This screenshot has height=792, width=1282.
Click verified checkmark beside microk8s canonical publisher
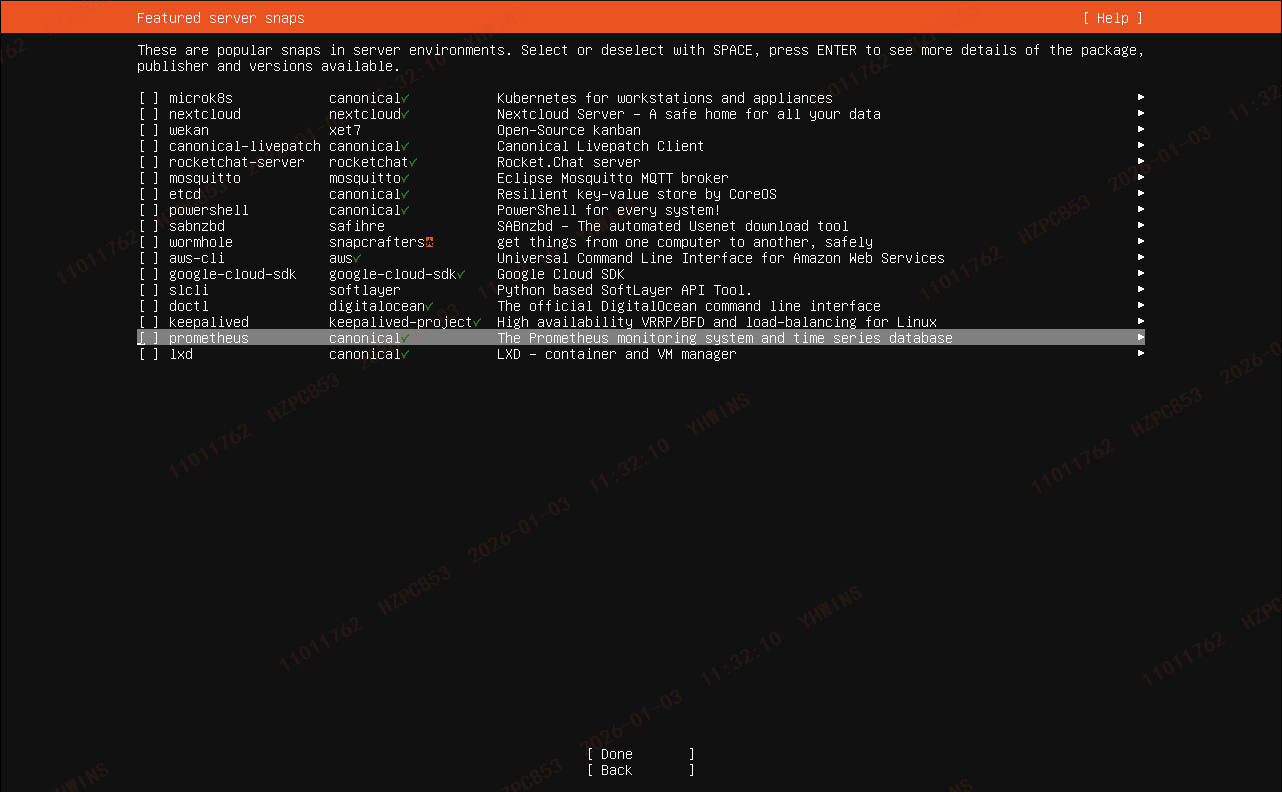coord(405,98)
